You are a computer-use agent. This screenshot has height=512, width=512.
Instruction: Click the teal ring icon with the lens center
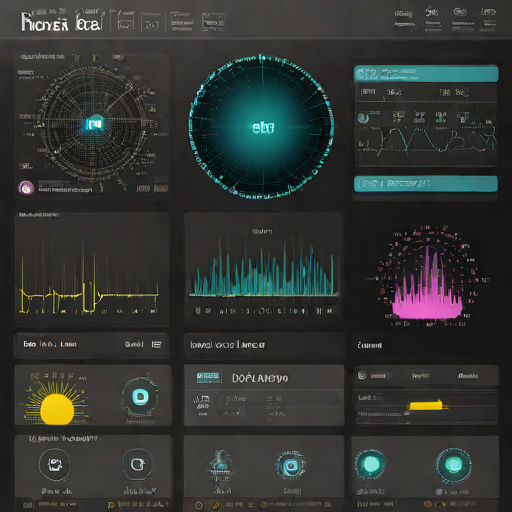point(291,465)
